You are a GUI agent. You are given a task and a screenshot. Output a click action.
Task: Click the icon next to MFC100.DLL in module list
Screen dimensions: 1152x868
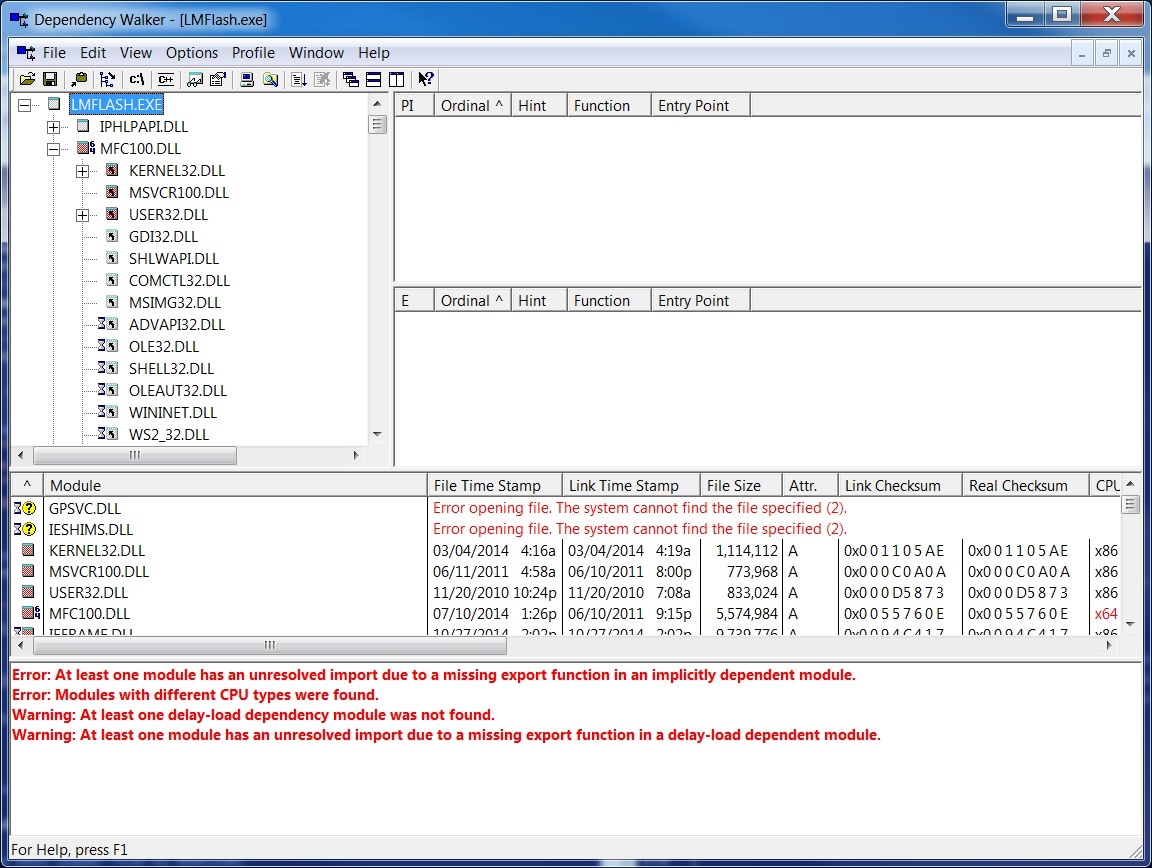tap(31, 613)
